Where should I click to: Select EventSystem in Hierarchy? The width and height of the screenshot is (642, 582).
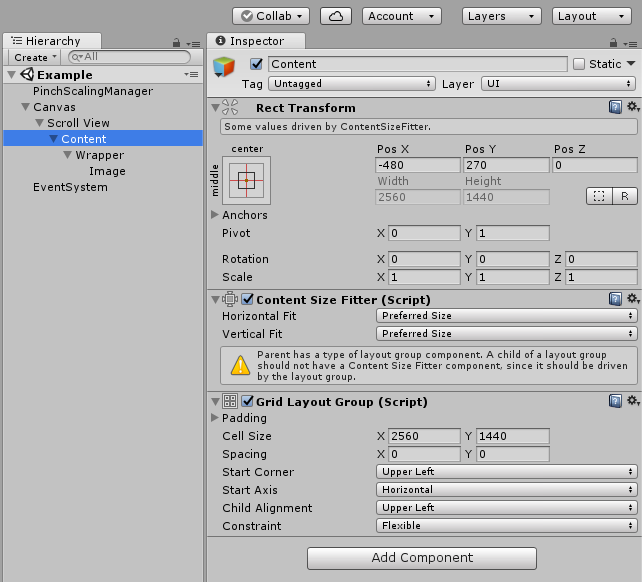(70, 187)
